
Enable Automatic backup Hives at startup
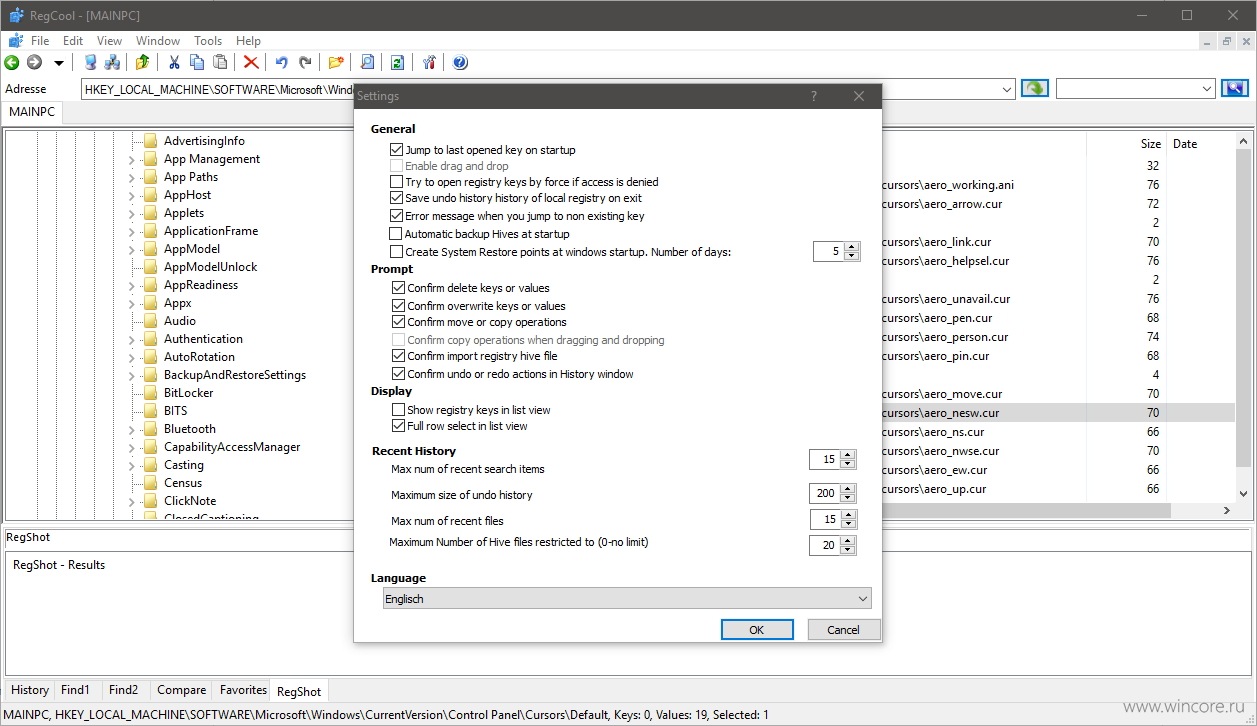pos(397,234)
